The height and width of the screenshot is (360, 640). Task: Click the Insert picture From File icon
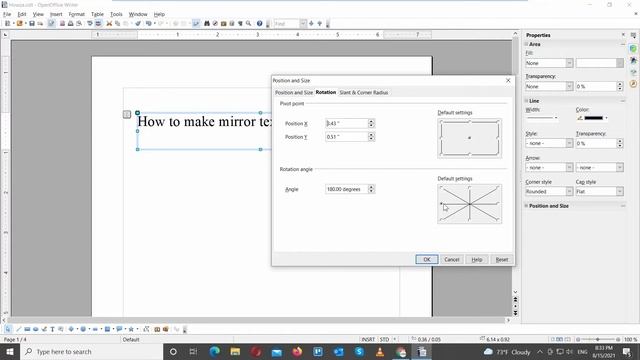coord(165,329)
